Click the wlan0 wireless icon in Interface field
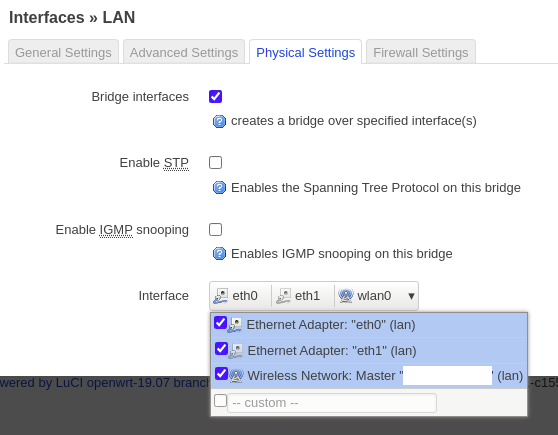 click(x=346, y=296)
